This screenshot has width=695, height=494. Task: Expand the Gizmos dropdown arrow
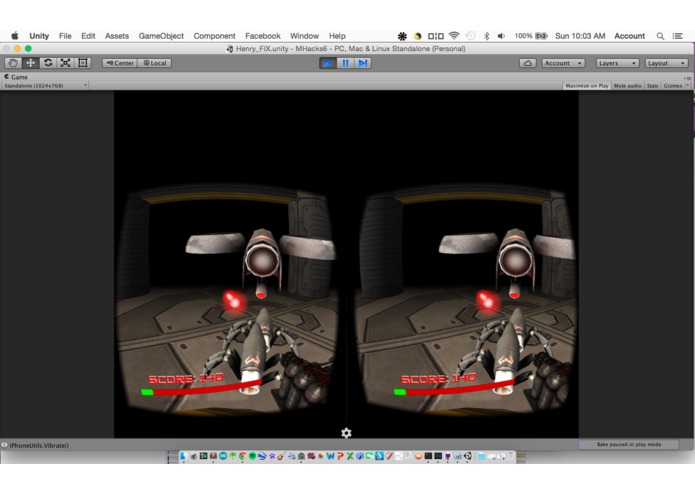point(687,86)
